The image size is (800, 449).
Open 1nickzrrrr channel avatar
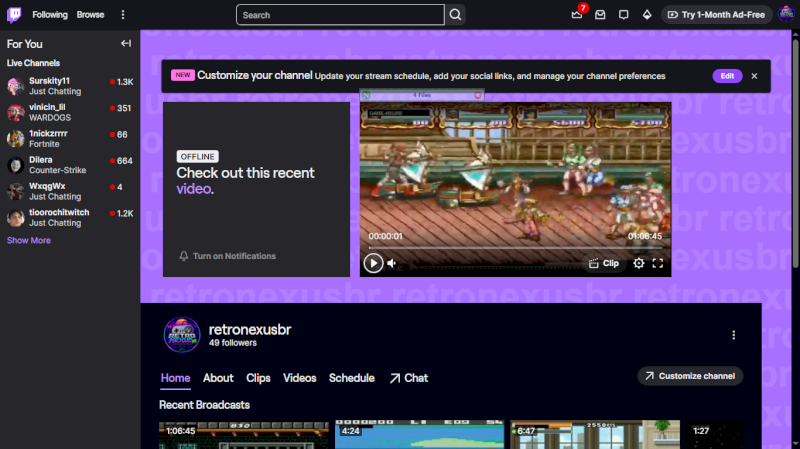(x=16, y=139)
